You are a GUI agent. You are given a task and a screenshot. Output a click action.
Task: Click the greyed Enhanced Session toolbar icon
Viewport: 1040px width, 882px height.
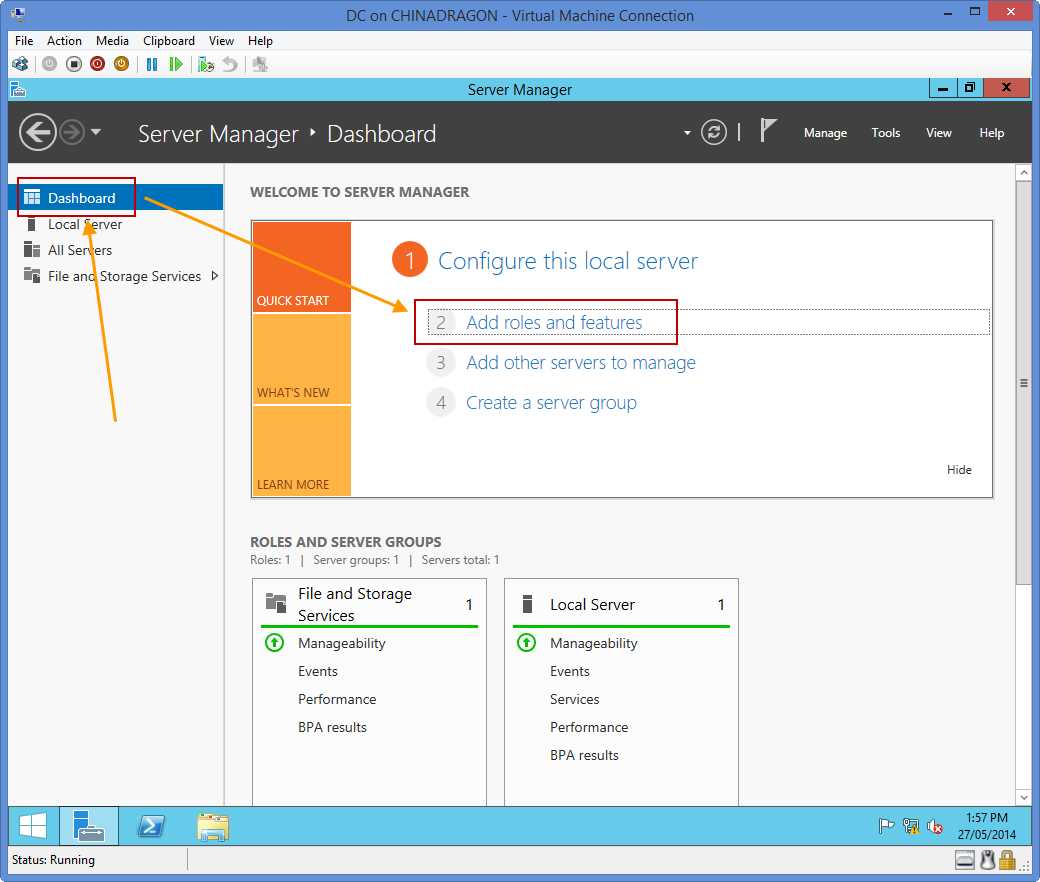tap(260, 64)
